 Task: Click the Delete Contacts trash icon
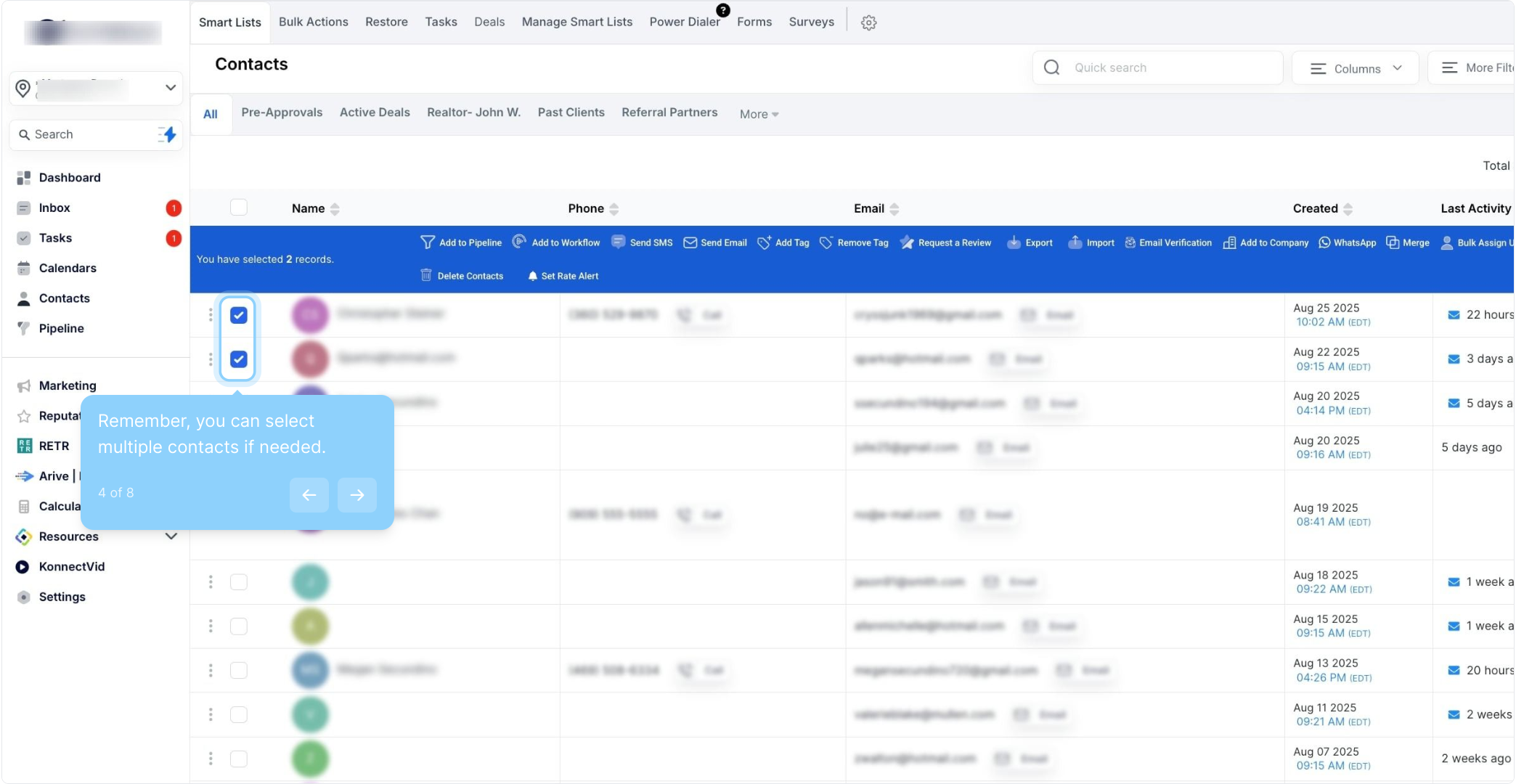tap(426, 276)
